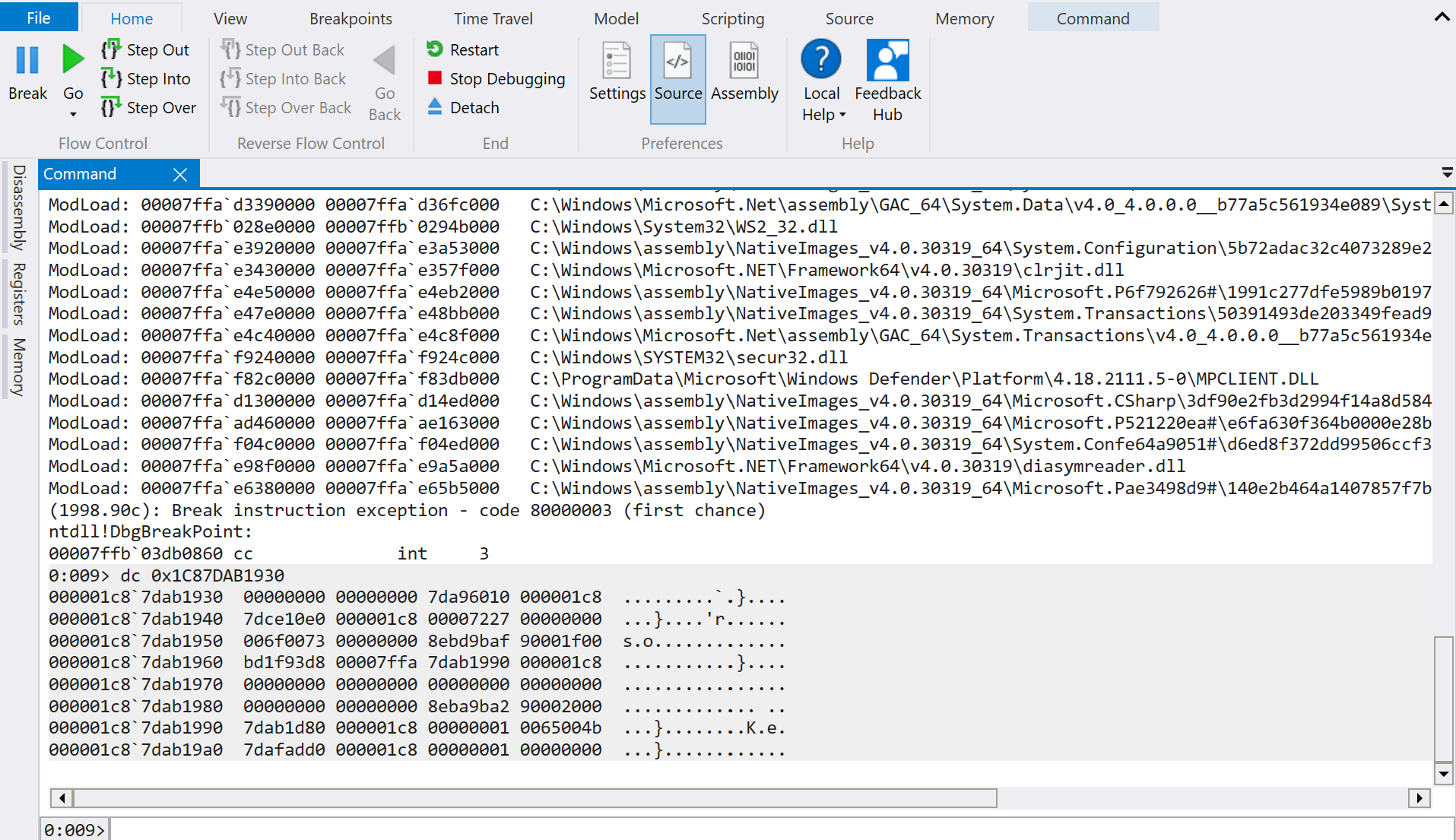Switch to the Home ribbon tab
The image size is (1456, 840).
[x=132, y=18]
